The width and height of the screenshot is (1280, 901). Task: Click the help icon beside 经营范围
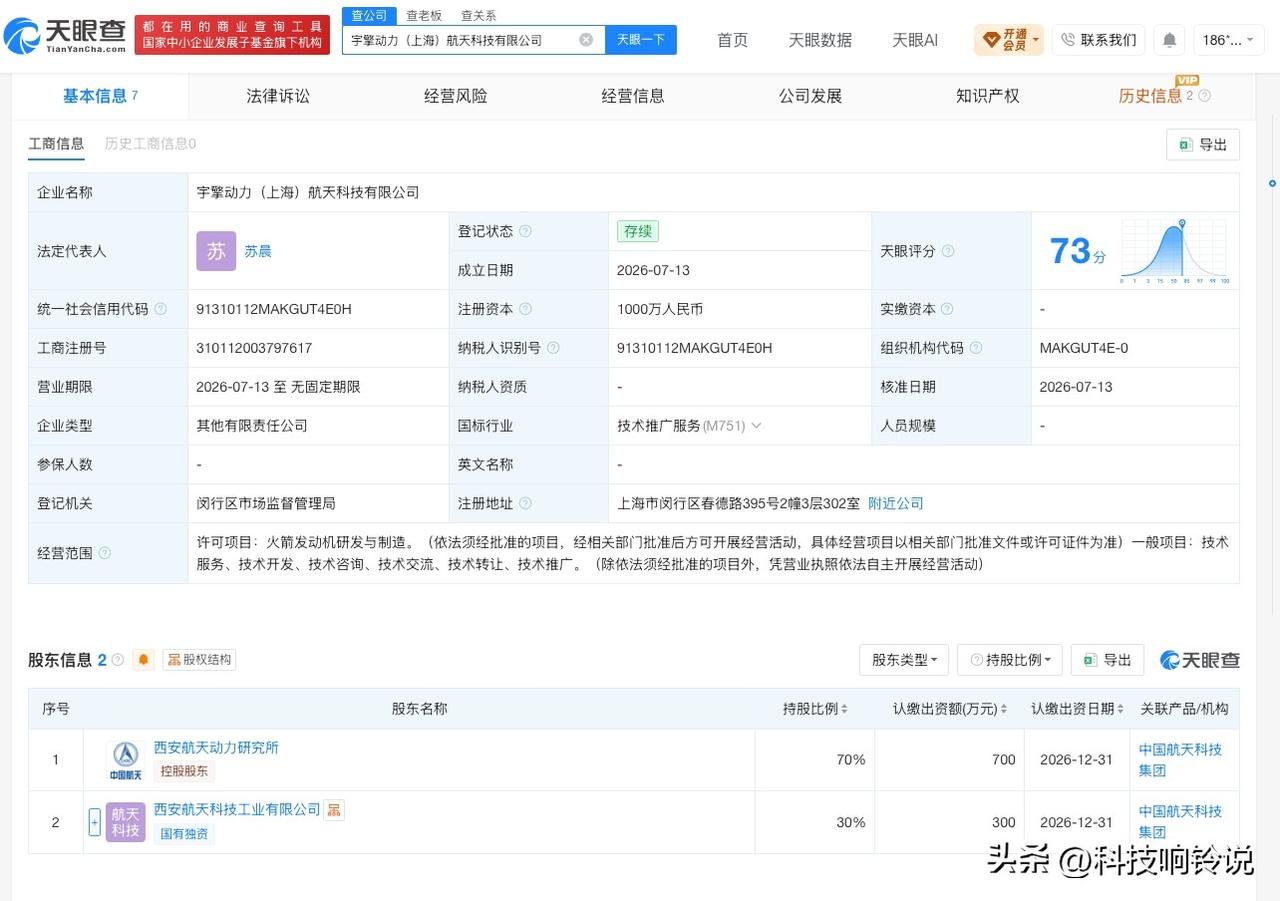104,553
